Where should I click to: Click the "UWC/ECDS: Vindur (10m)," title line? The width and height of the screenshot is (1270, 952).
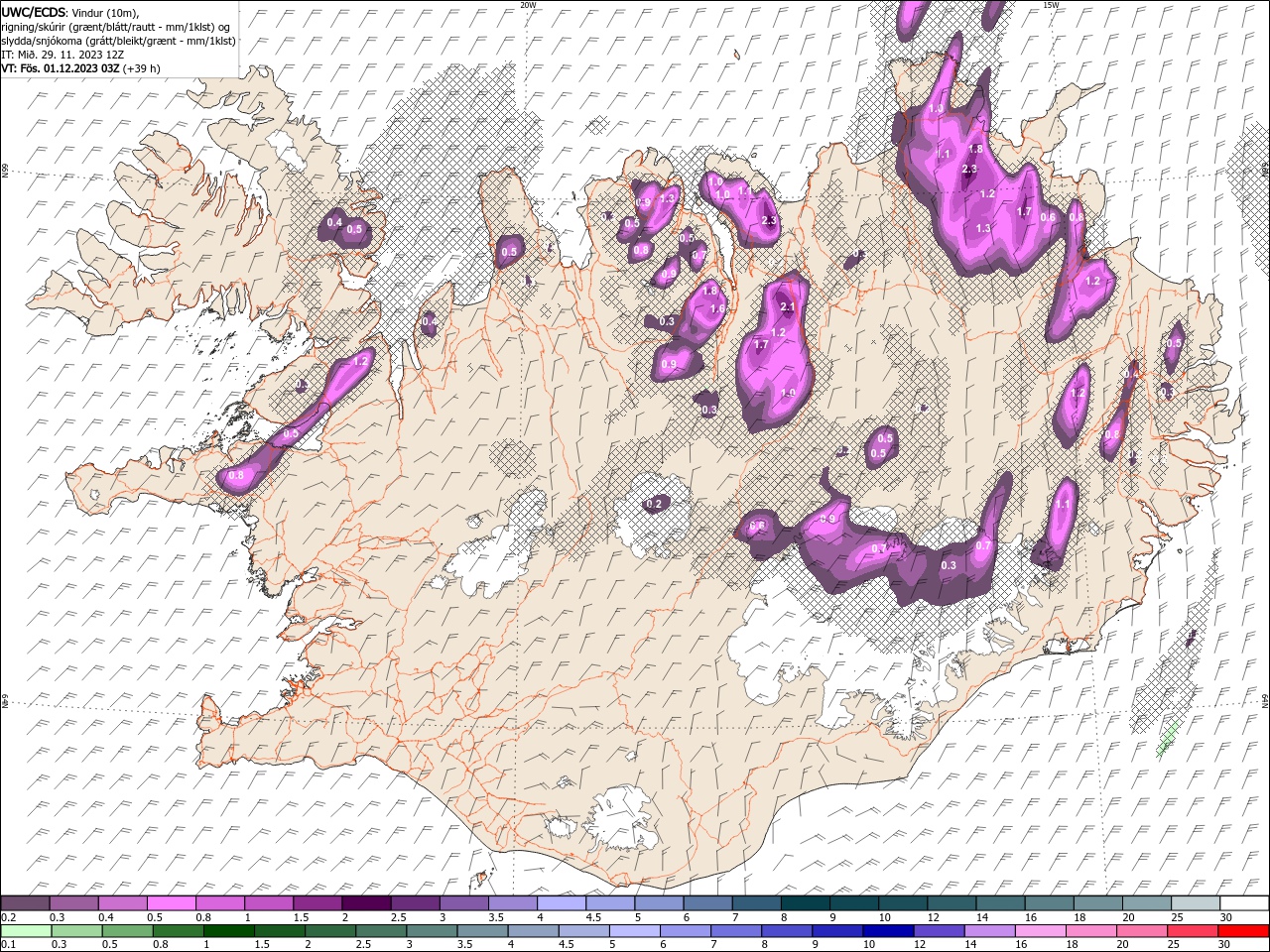click(x=69, y=12)
